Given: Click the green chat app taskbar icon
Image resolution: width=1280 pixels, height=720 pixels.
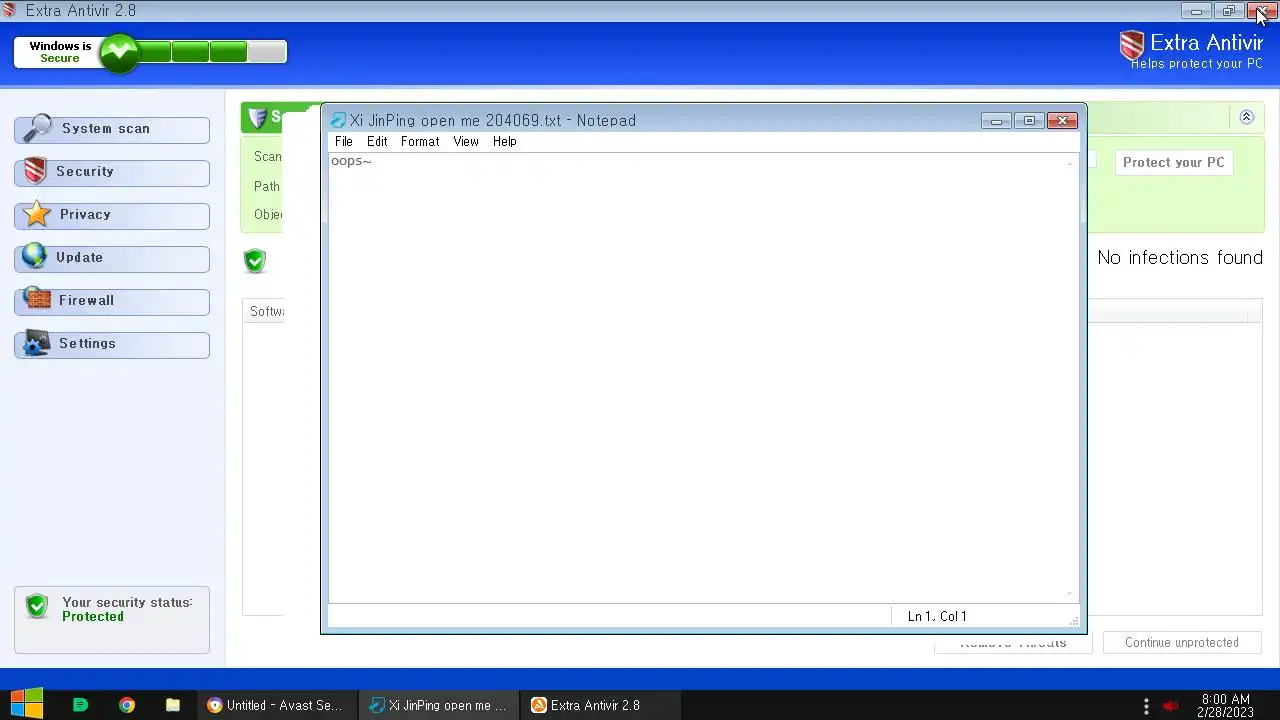Looking at the screenshot, I should (x=81, y=705).
